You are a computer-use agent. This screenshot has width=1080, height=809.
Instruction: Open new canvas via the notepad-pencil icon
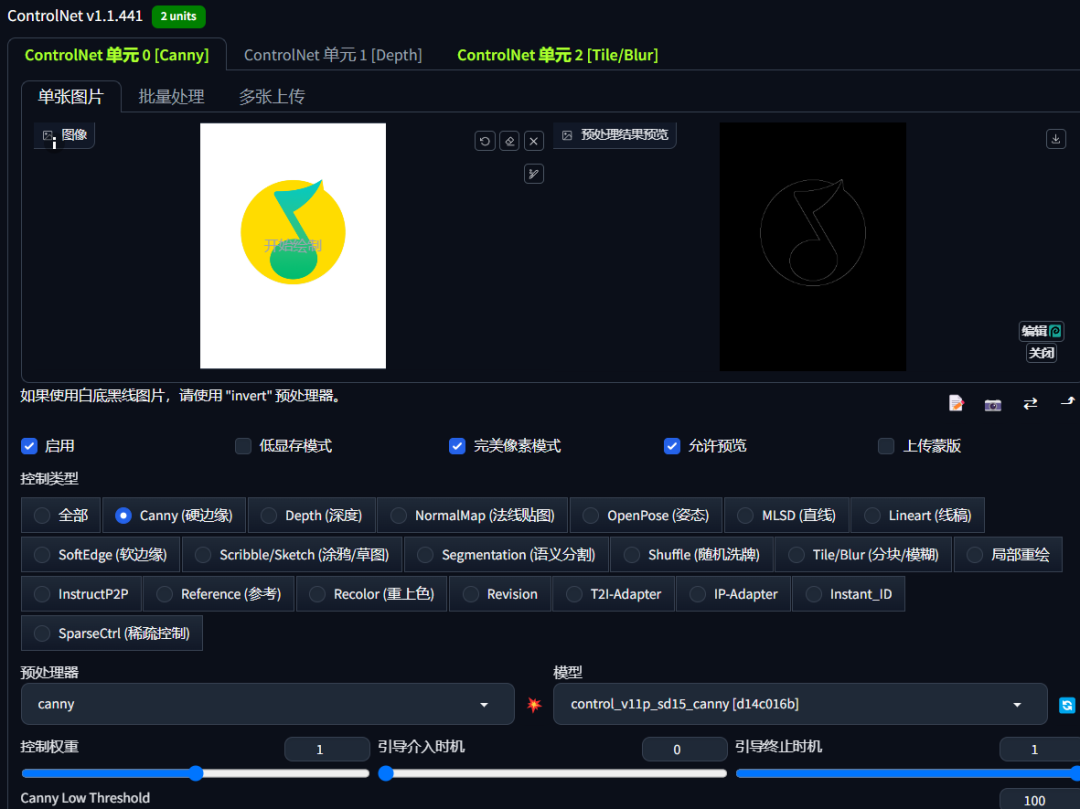956,403
